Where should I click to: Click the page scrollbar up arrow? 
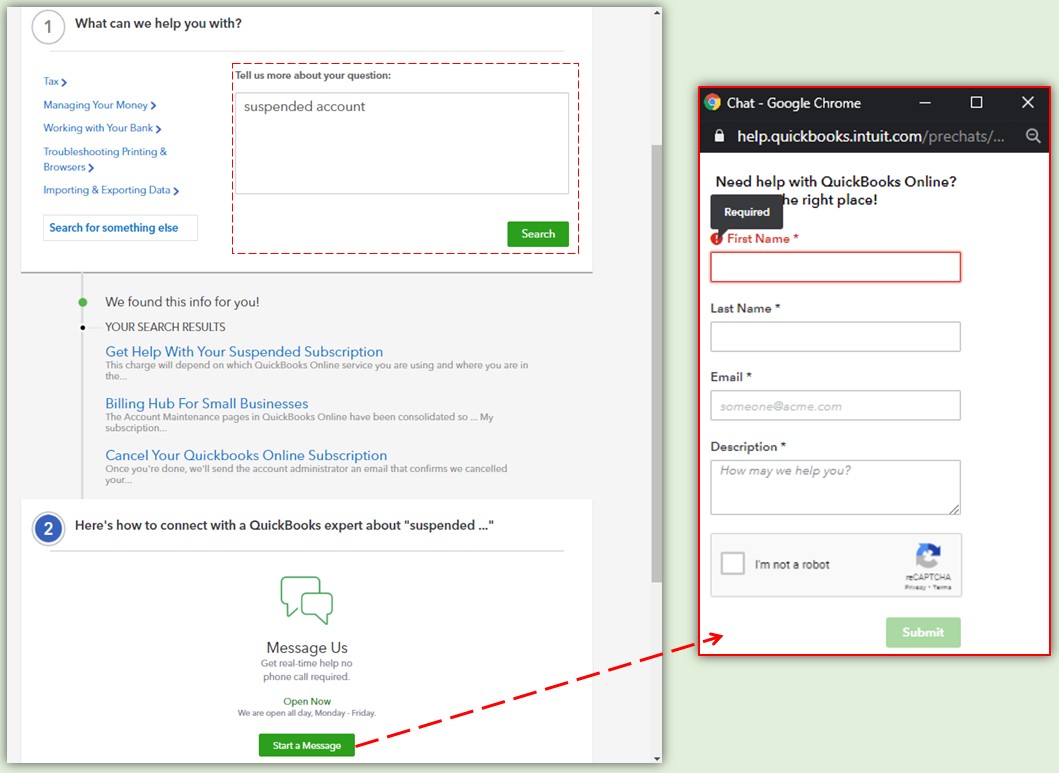[656, 13]
